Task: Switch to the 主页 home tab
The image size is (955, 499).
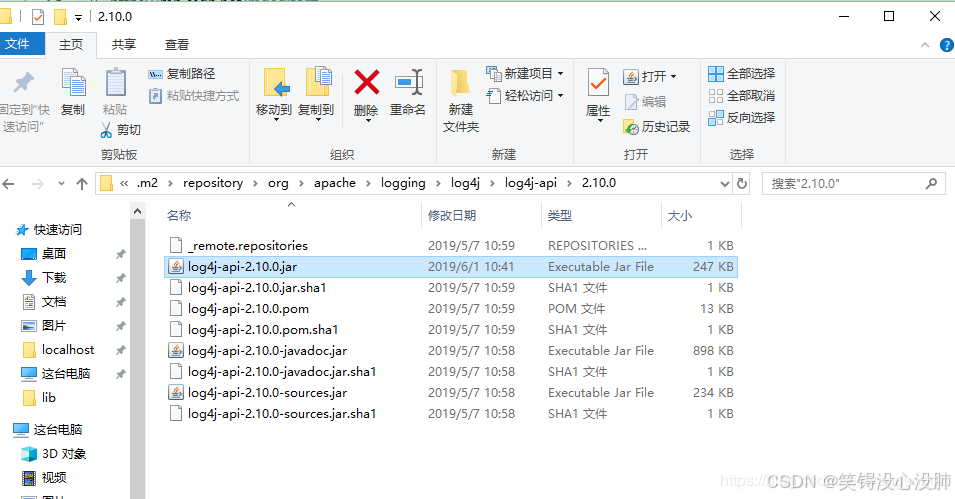Action: (71, 44)
